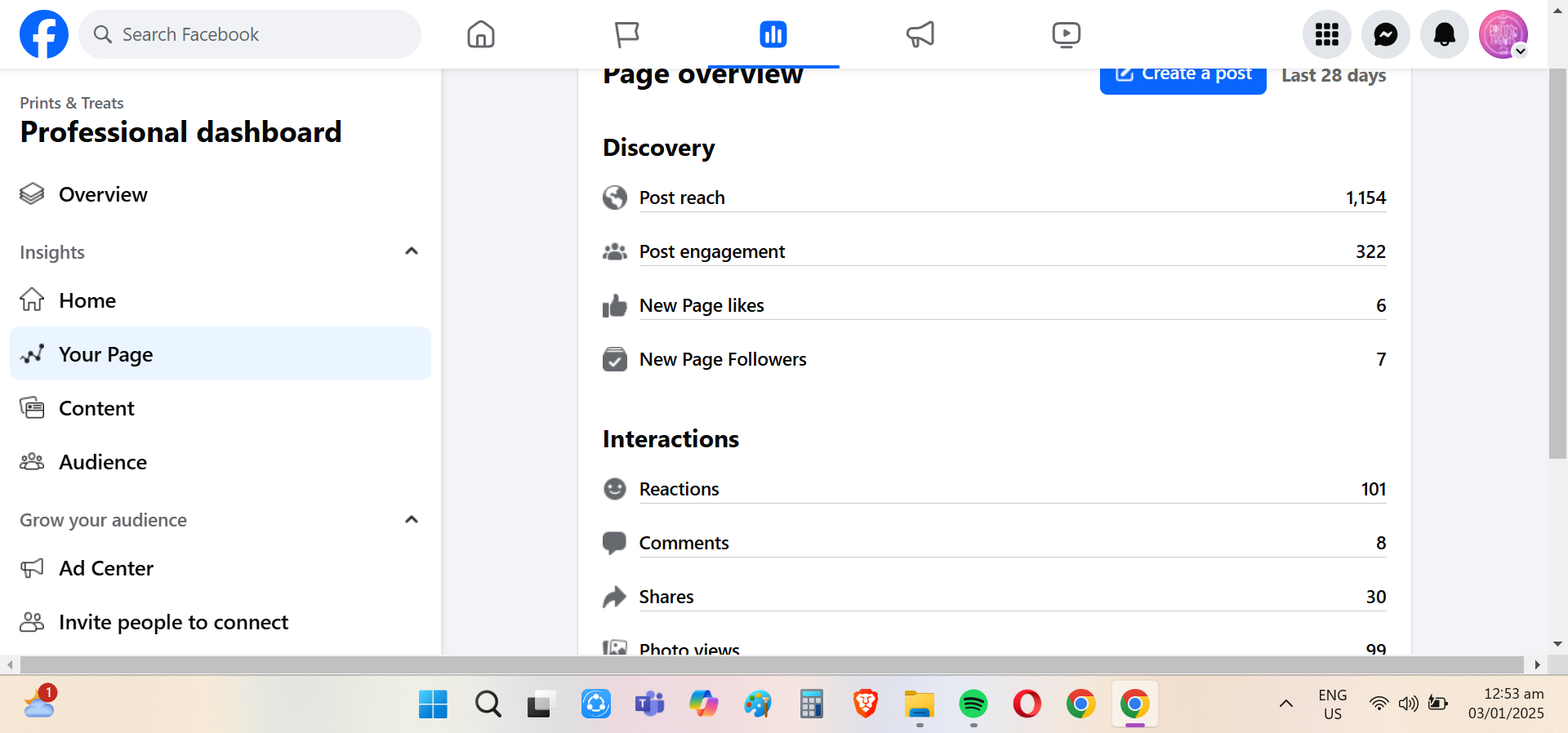1568x733 pixels.
Task: Open the Pages flag icon
Action: click(626, 34)
